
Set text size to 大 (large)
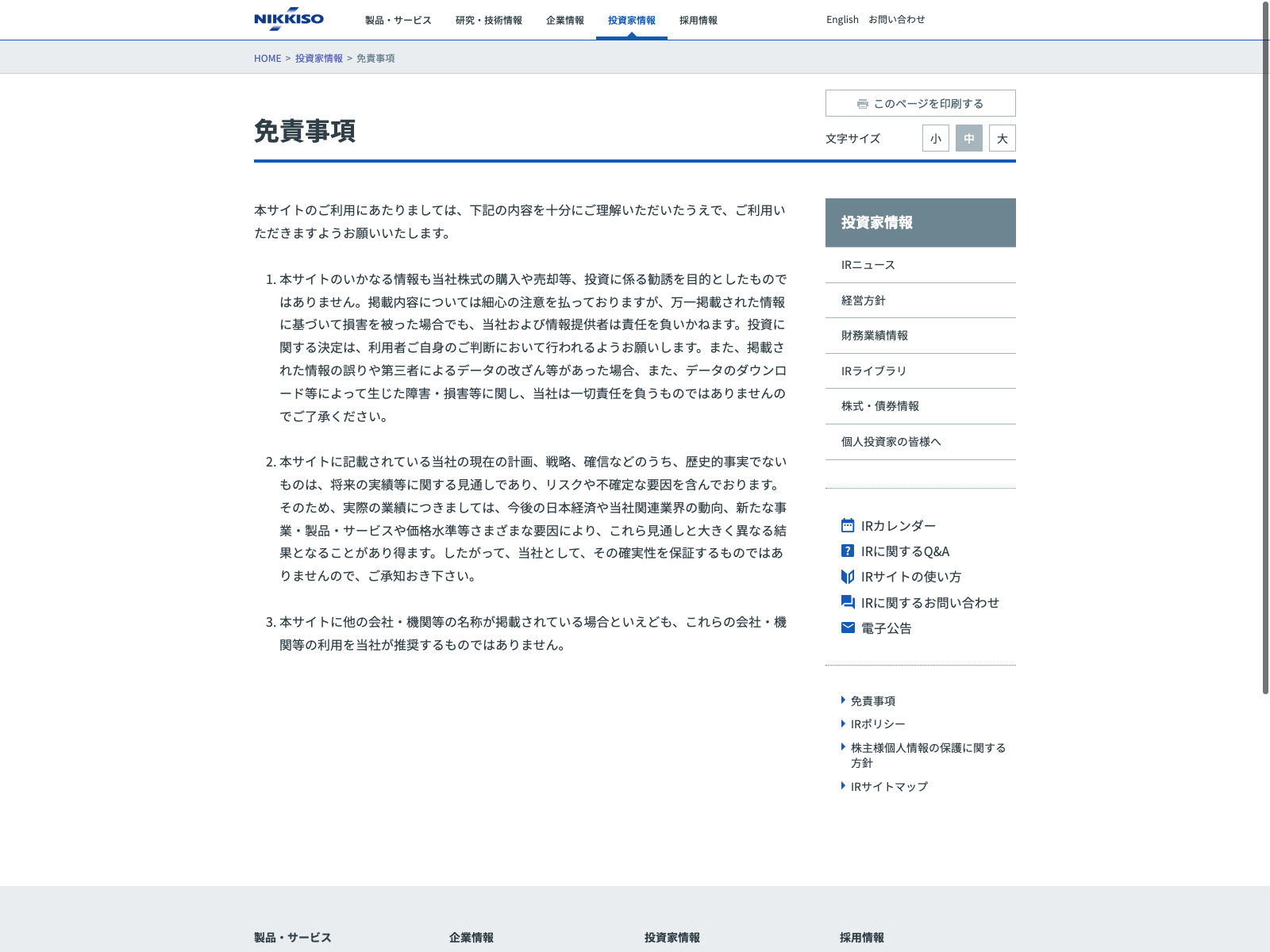[x=1003, y=138]
